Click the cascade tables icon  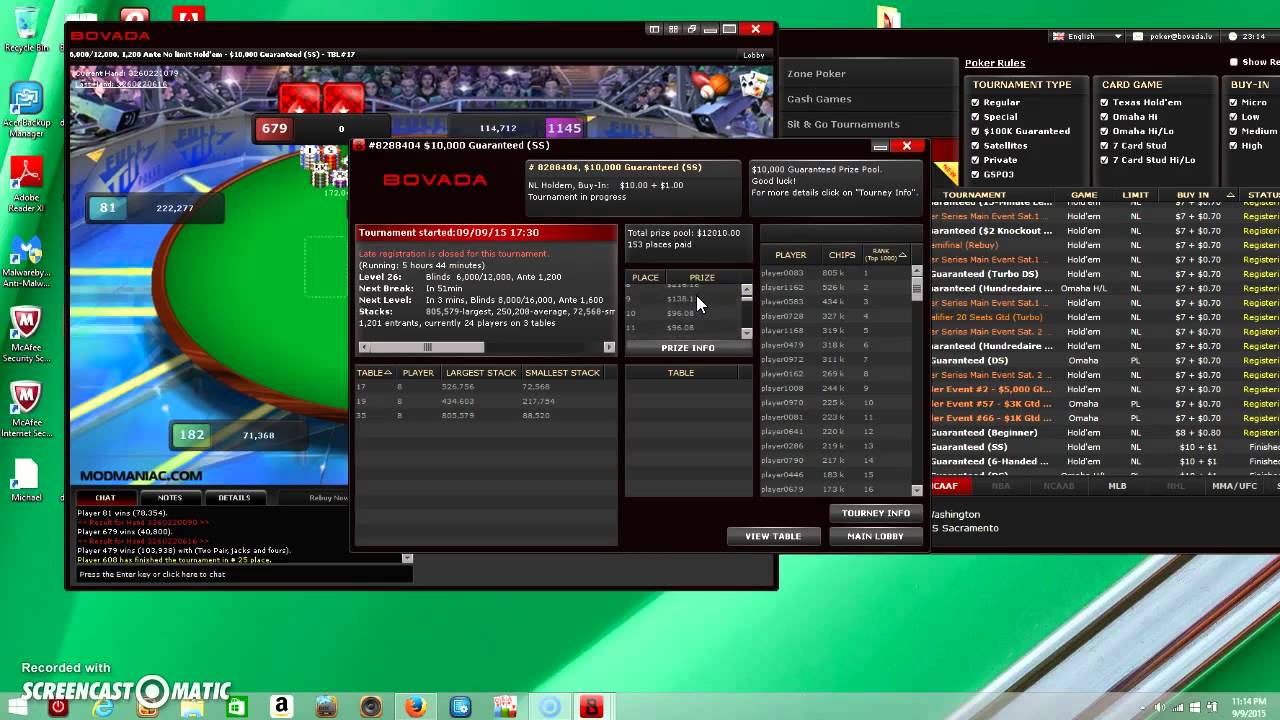691,29
